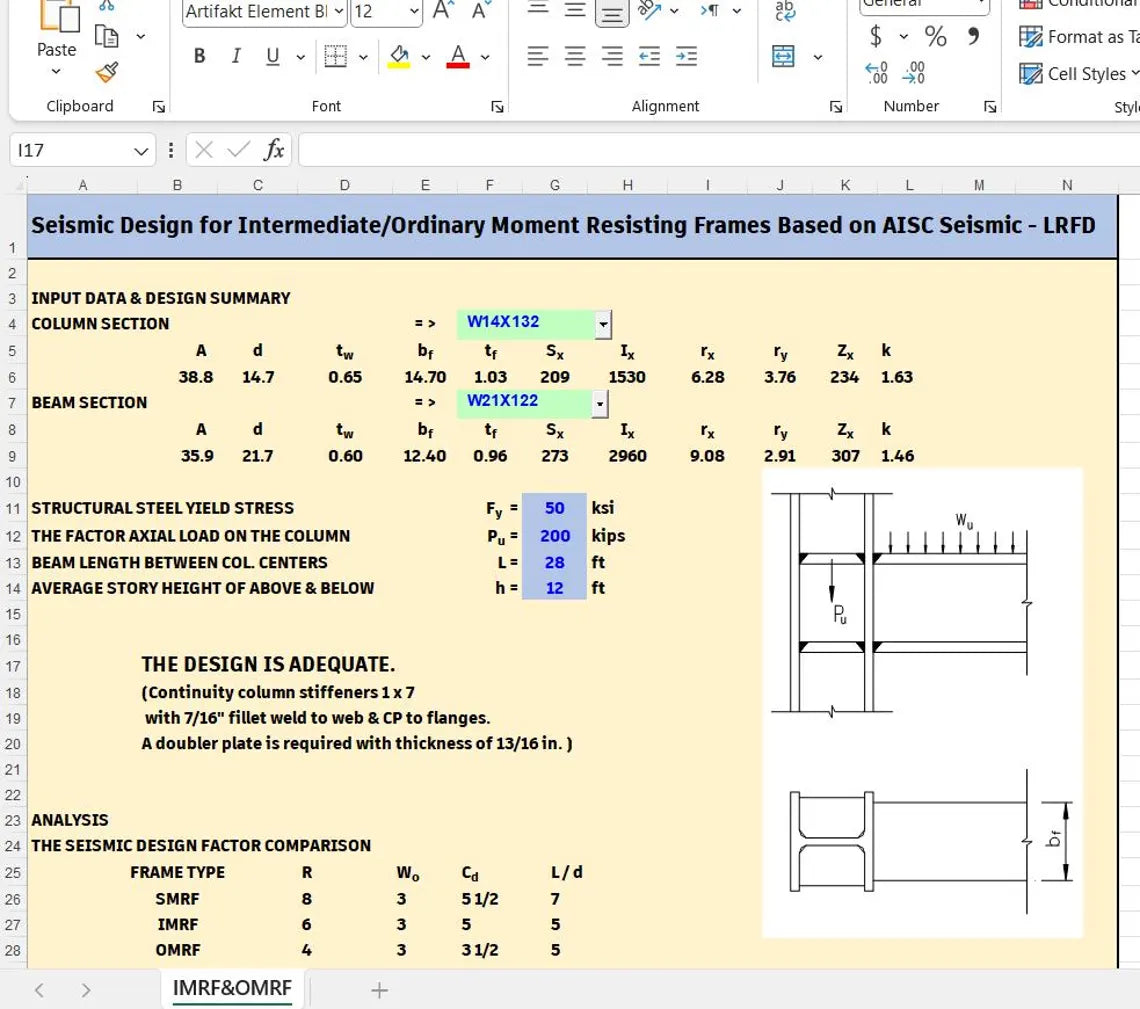Activate the Format Painter brush
The image size is (1140, 1009).
[106, 72]
